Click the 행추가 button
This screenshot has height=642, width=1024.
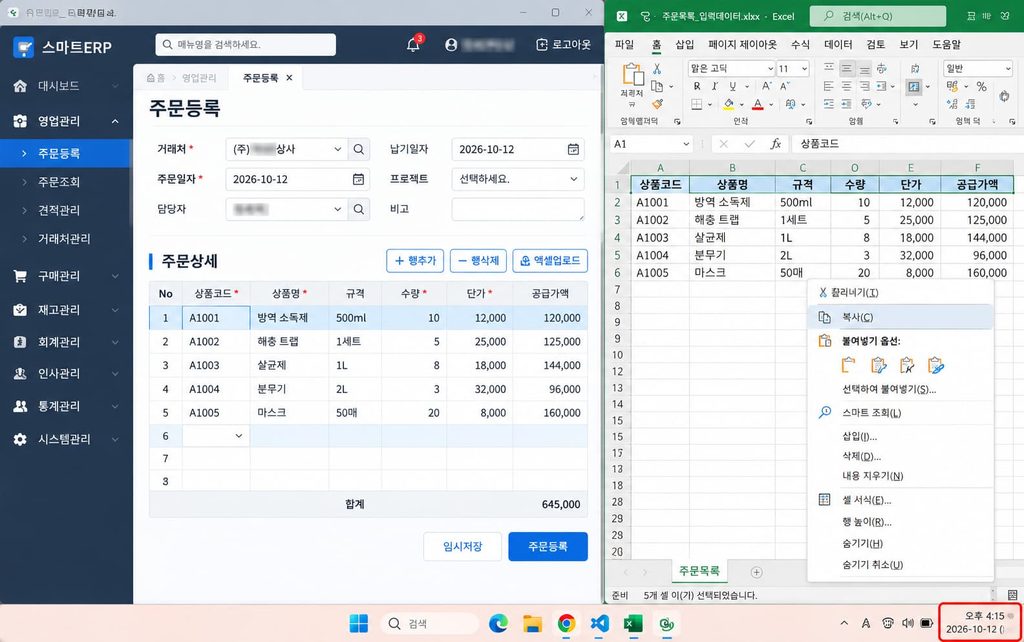point(415,261)
